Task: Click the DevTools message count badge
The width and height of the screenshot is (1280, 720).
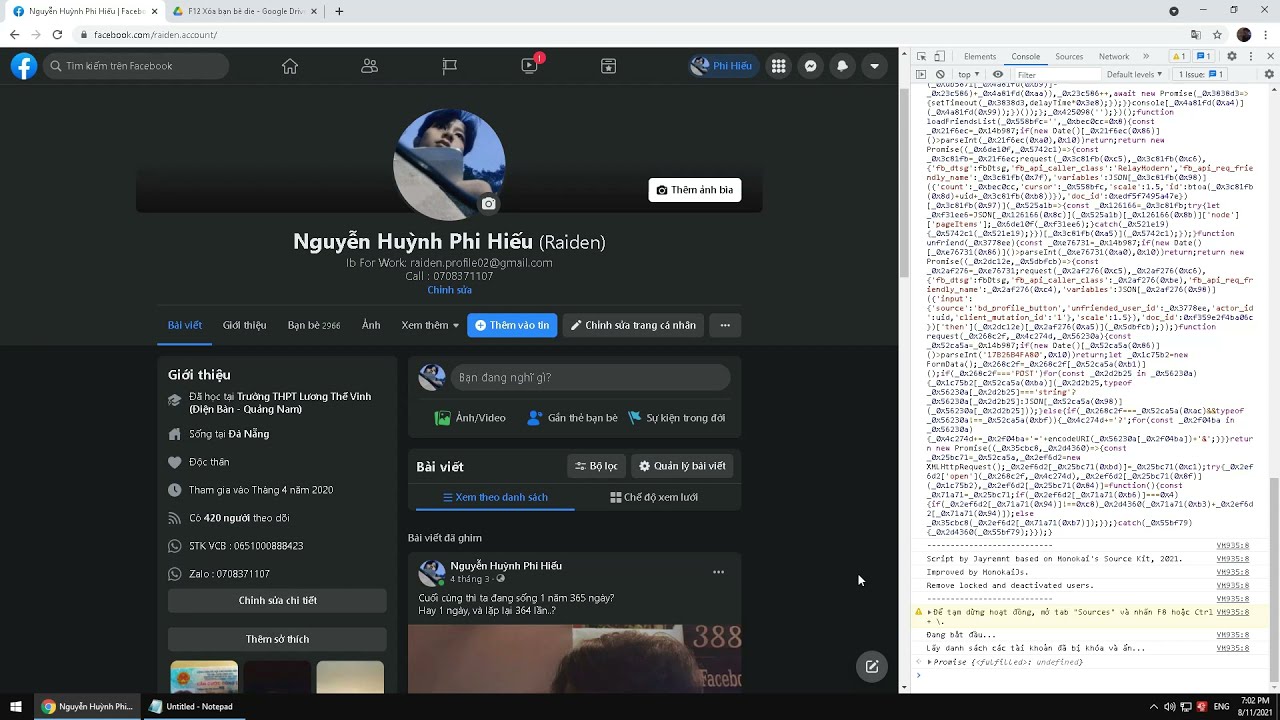Action: point(1204,56)
